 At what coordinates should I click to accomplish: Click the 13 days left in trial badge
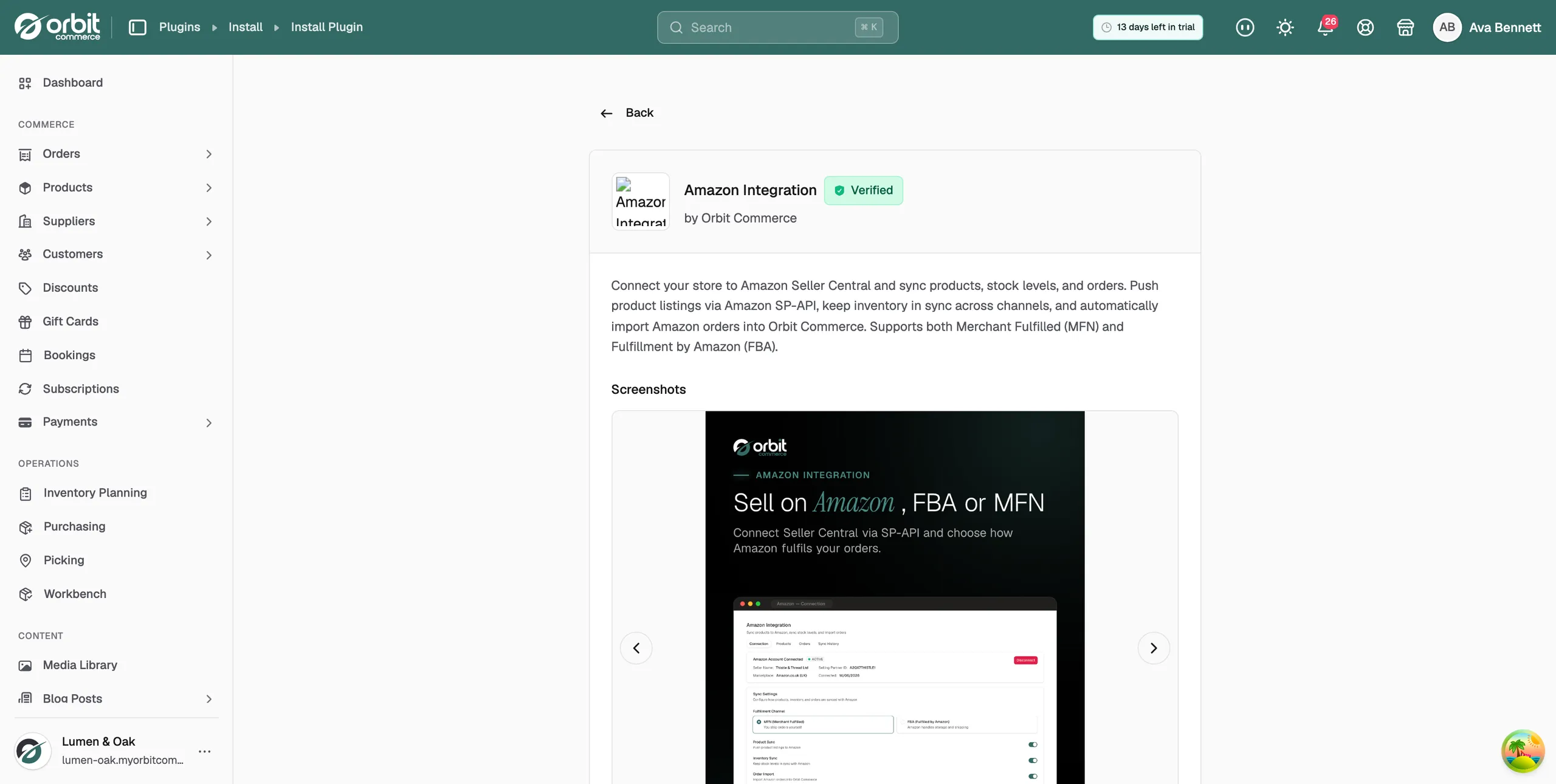[x=1148, y=27]
